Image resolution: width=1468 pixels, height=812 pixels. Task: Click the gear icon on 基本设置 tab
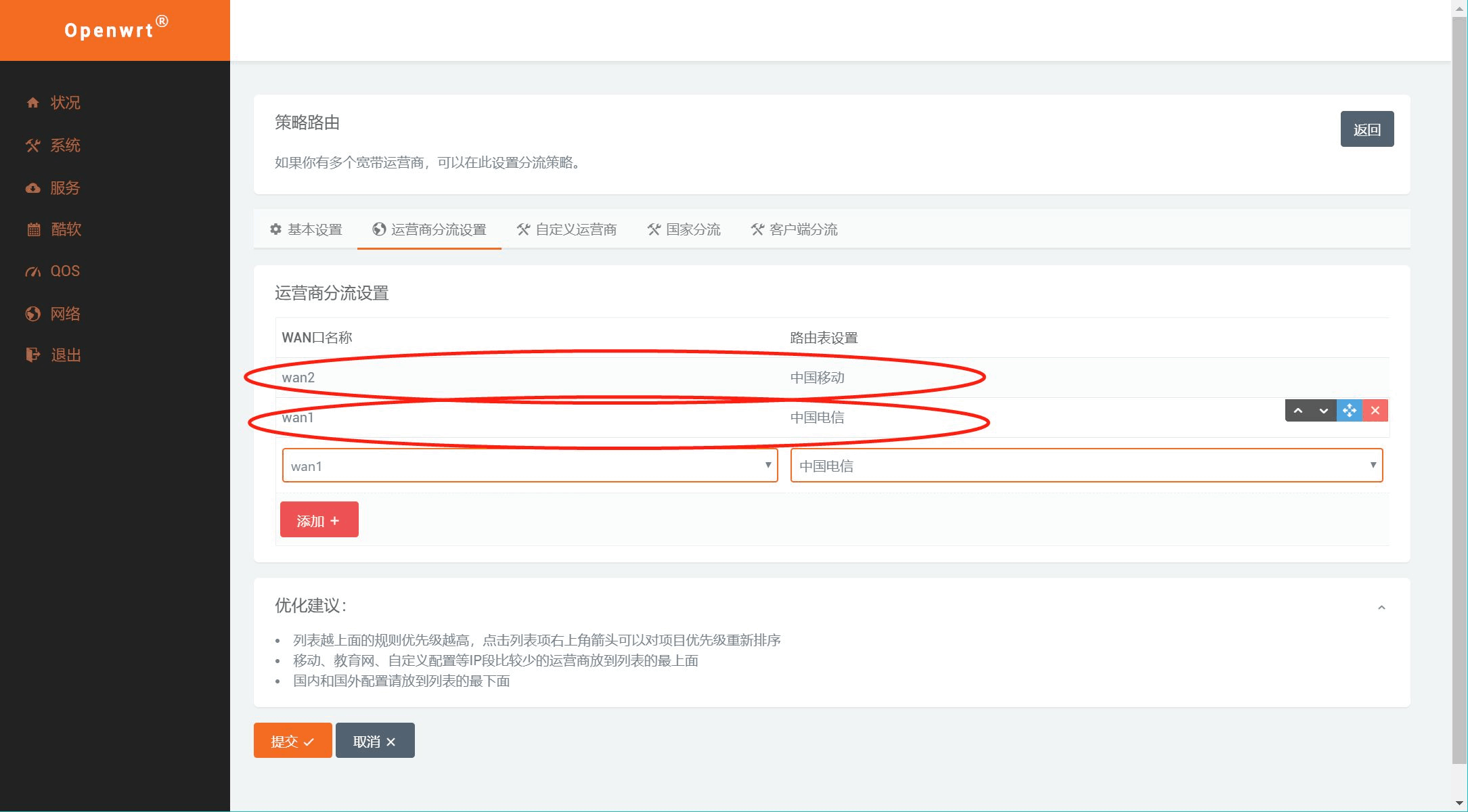pyautogui.click(x=275, y=229)
